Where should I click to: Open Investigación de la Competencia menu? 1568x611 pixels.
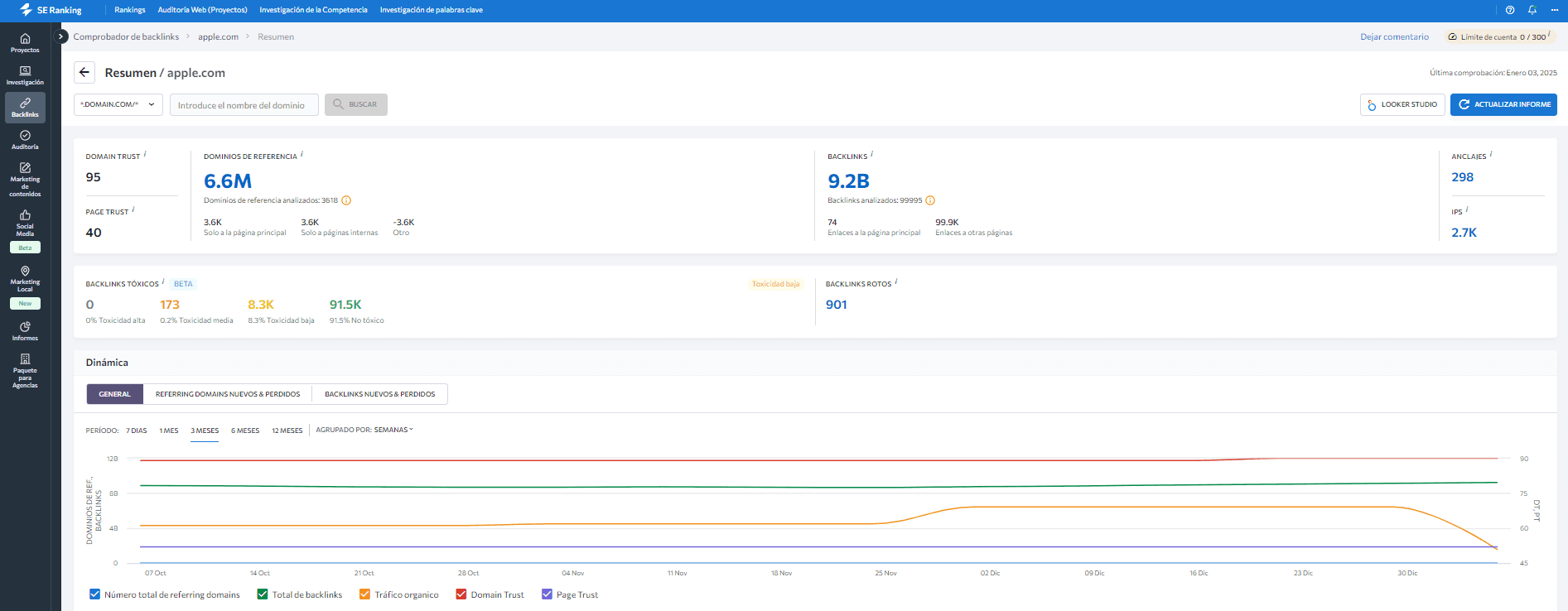[313, 10]
